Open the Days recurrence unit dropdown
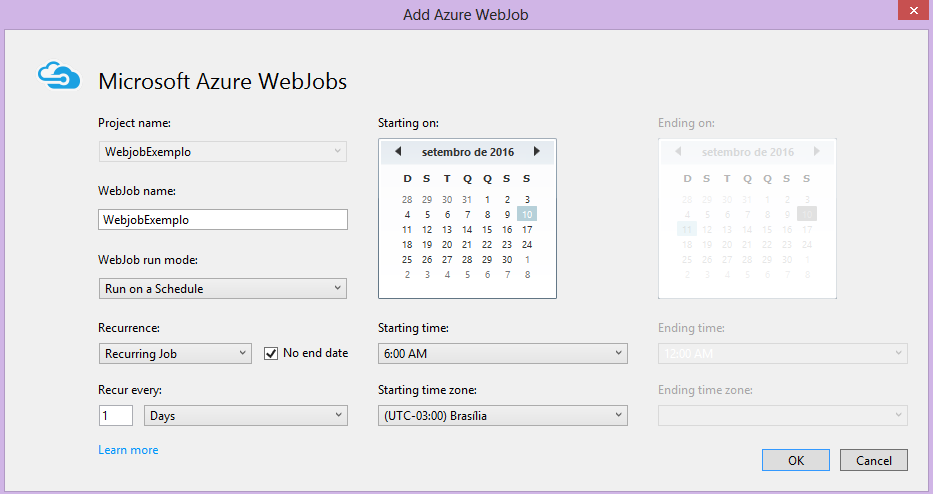 [246, 415]
